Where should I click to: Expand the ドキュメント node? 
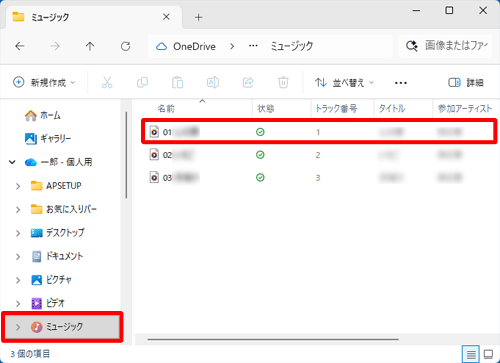18,256
